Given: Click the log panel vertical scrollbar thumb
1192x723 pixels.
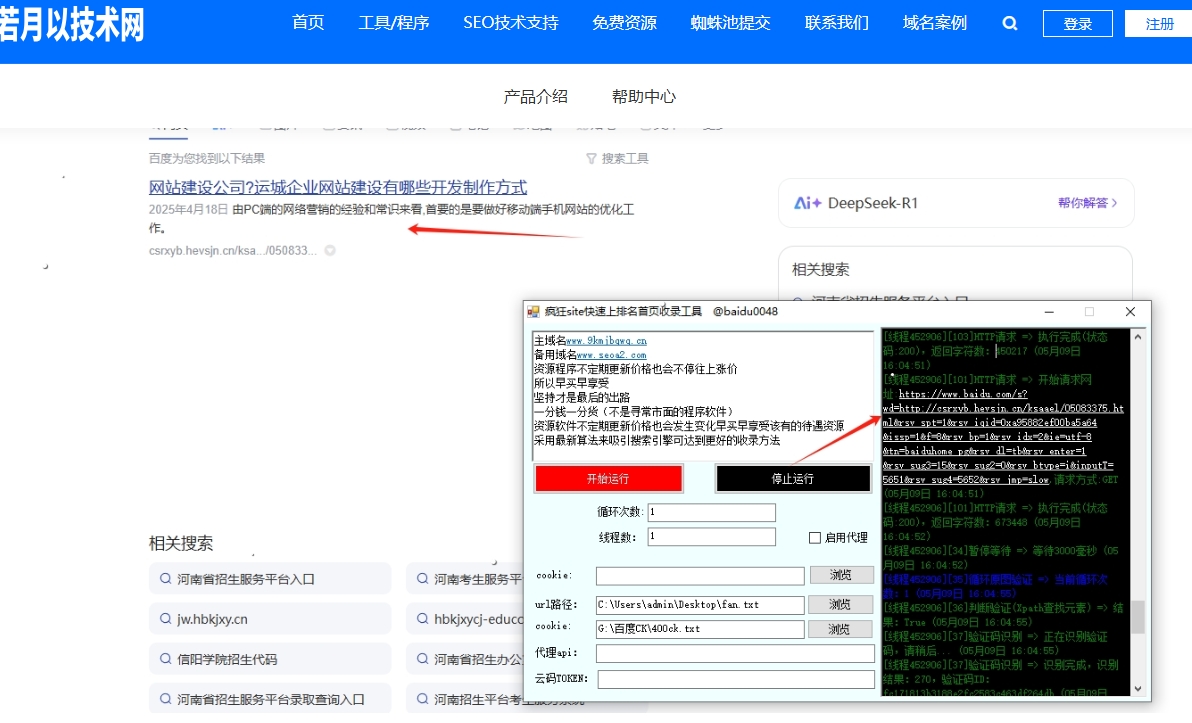Looking at the screenshot, I should [1138, 617].
